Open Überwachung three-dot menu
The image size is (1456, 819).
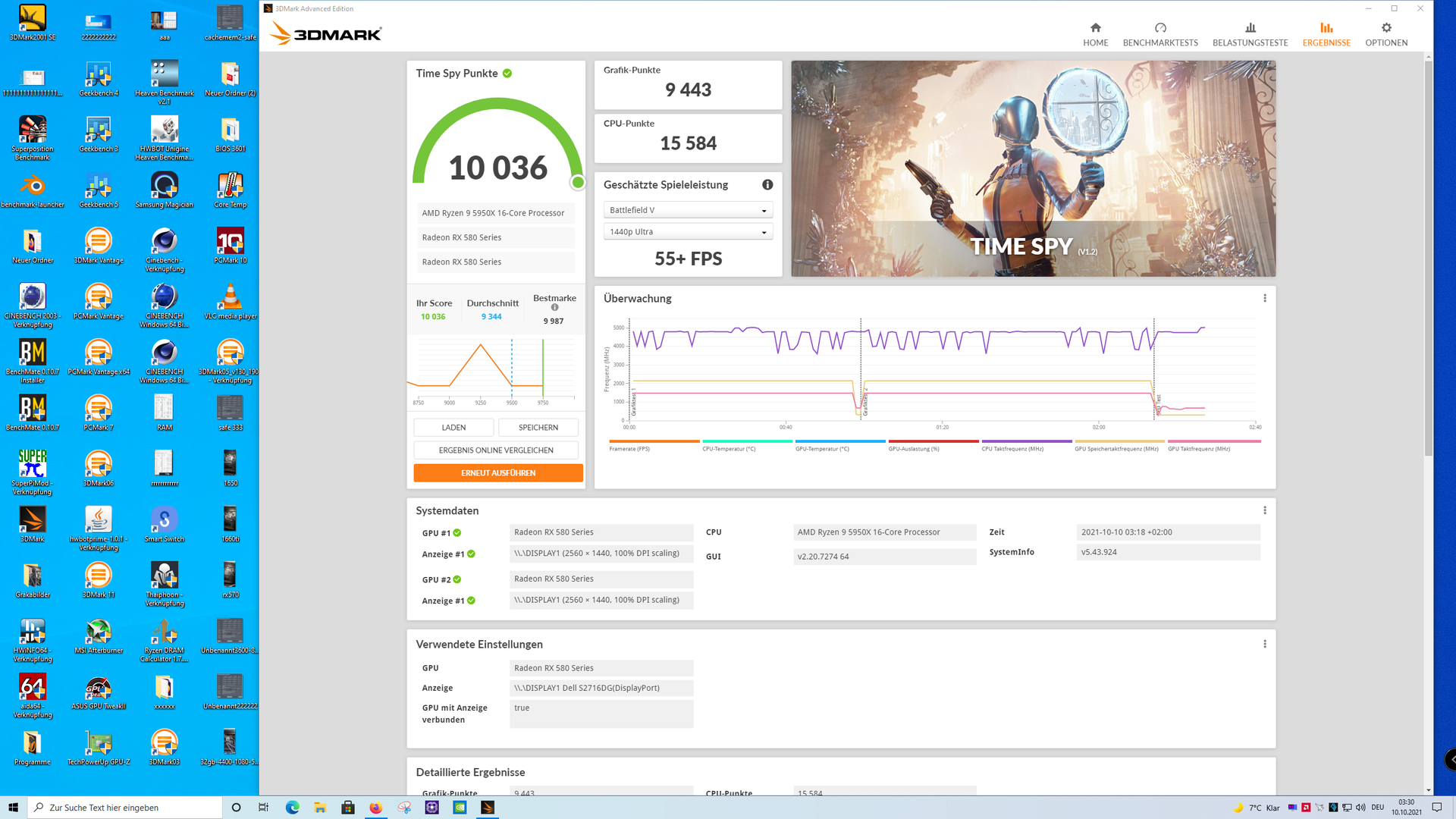pos(1265,299)
